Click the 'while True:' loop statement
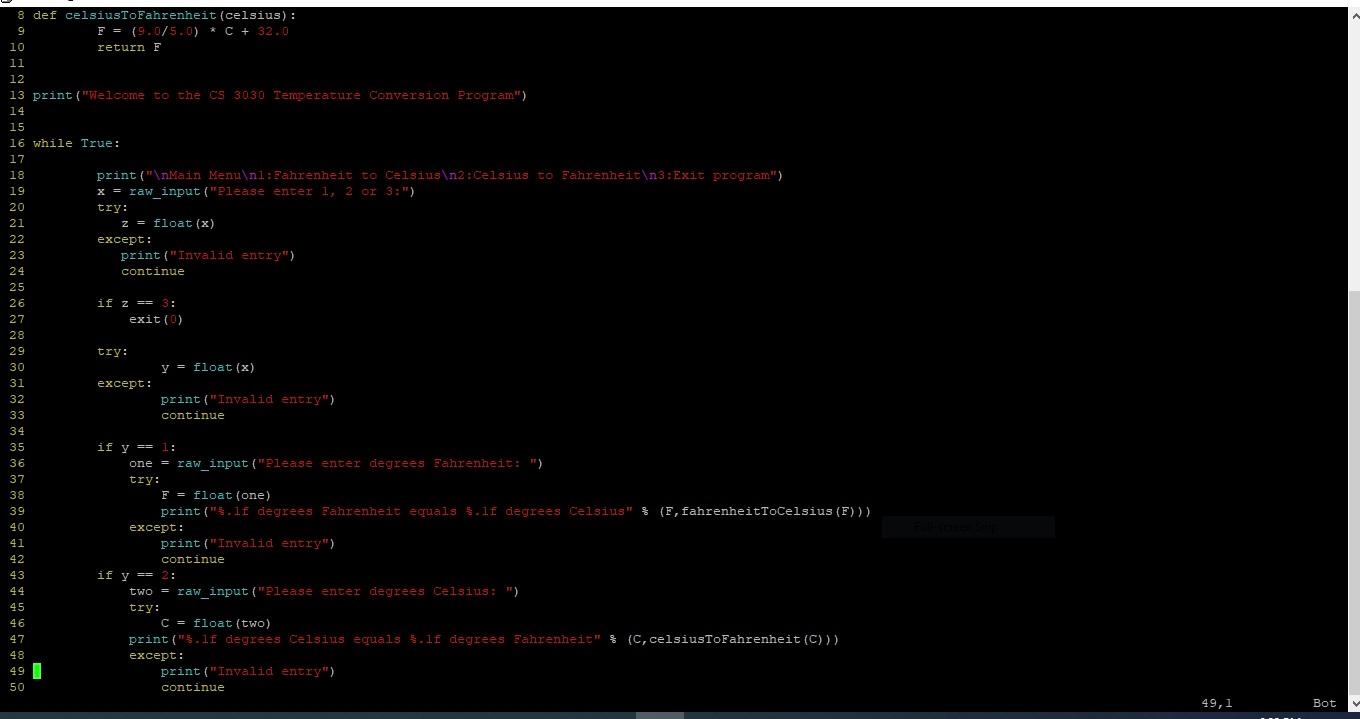Viewport: 1360px width, 719px height. [x=76, y=143]
